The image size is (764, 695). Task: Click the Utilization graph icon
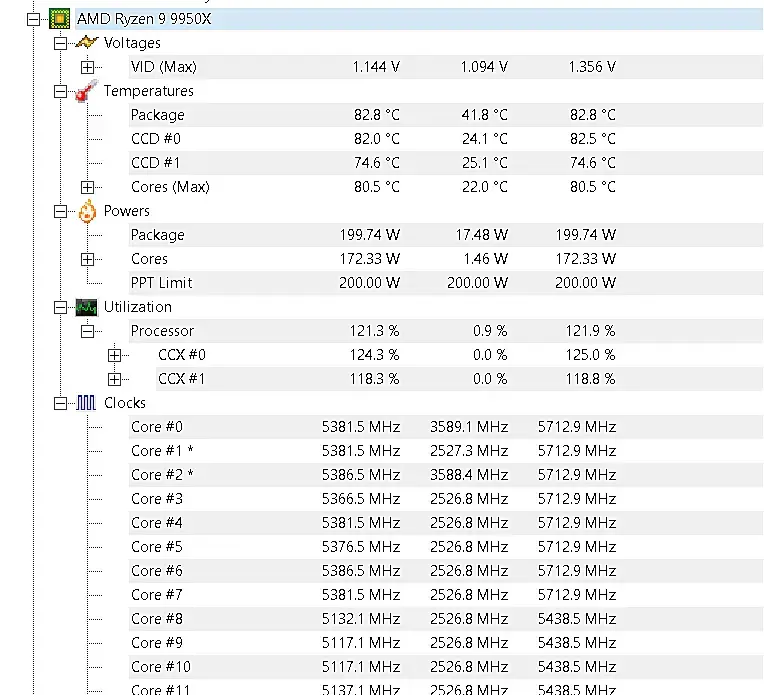[86, 308]
